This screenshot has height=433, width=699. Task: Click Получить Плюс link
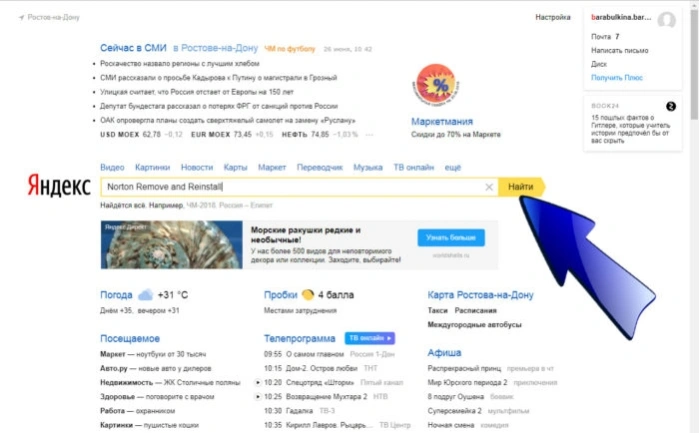click(x=617, y=78)
